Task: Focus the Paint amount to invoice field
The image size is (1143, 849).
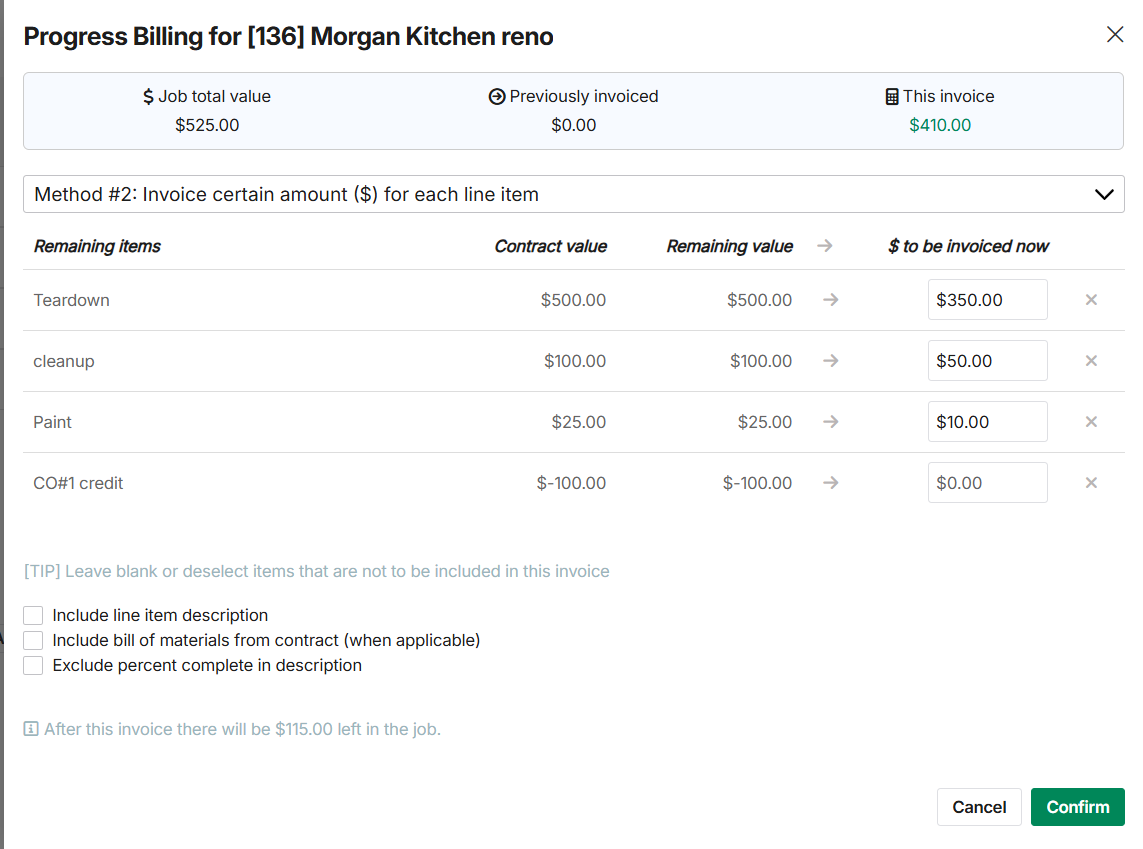Action: click(987, 422)
